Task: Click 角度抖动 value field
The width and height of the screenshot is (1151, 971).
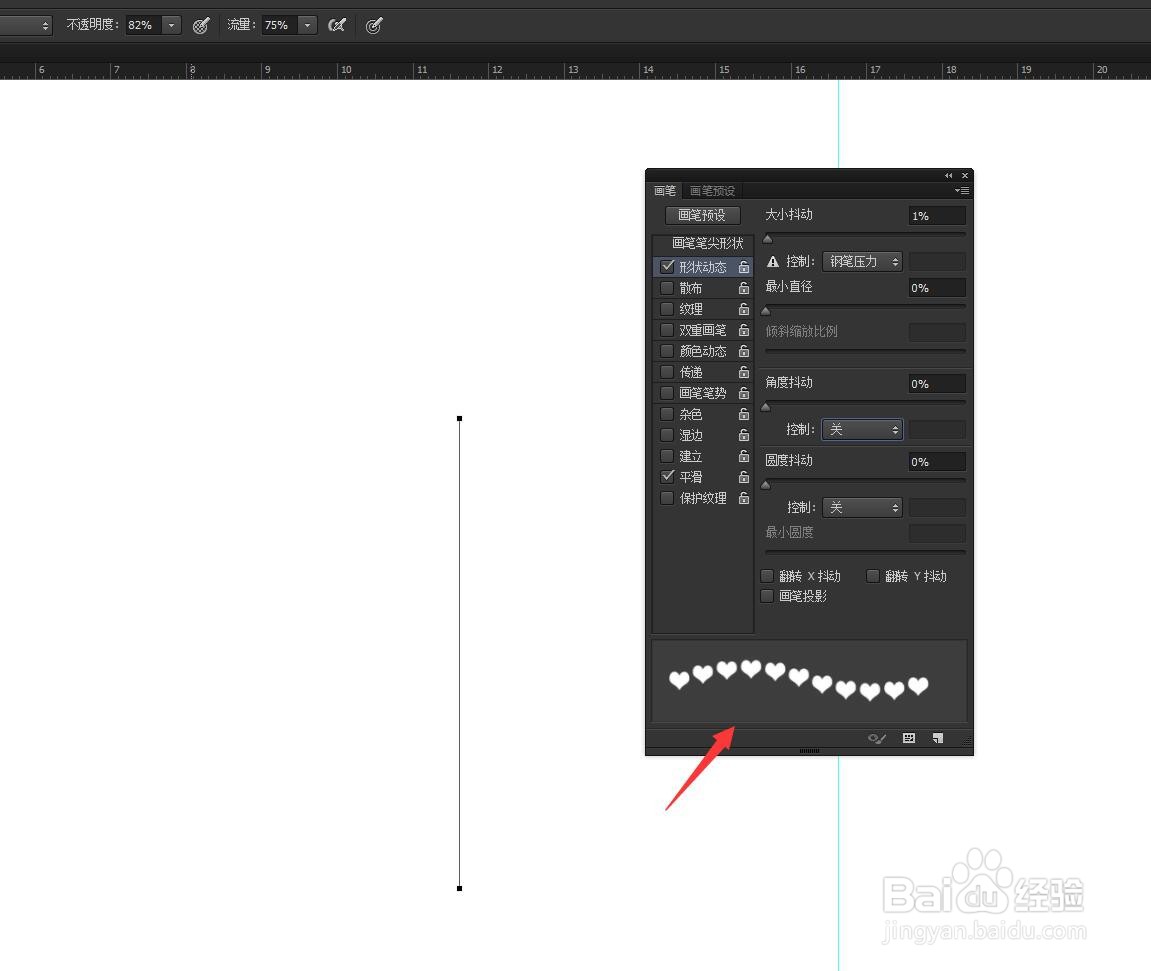Action: coord(937,383)
